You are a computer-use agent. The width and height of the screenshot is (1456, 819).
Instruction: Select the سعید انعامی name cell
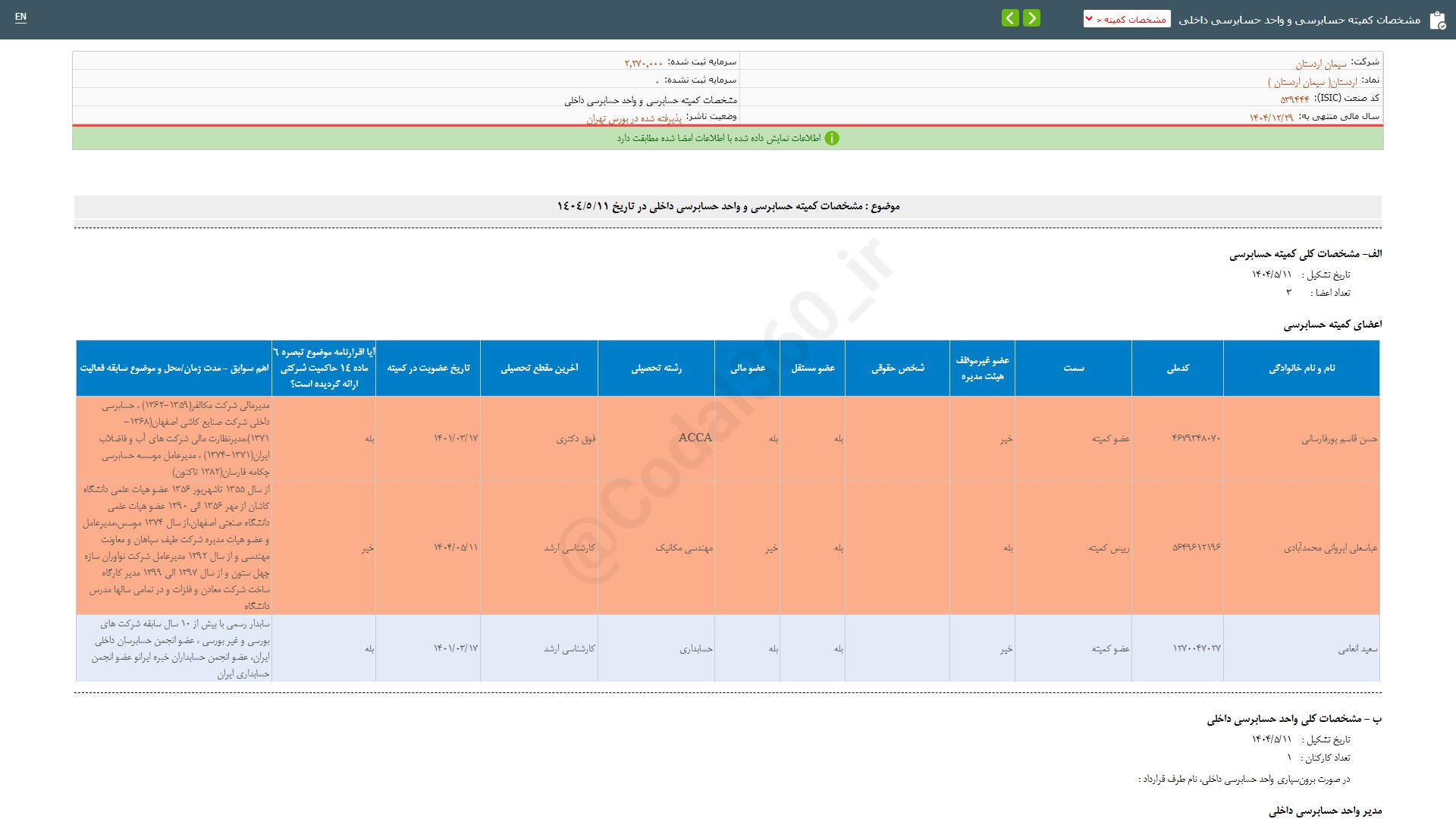pos(1357,648)
